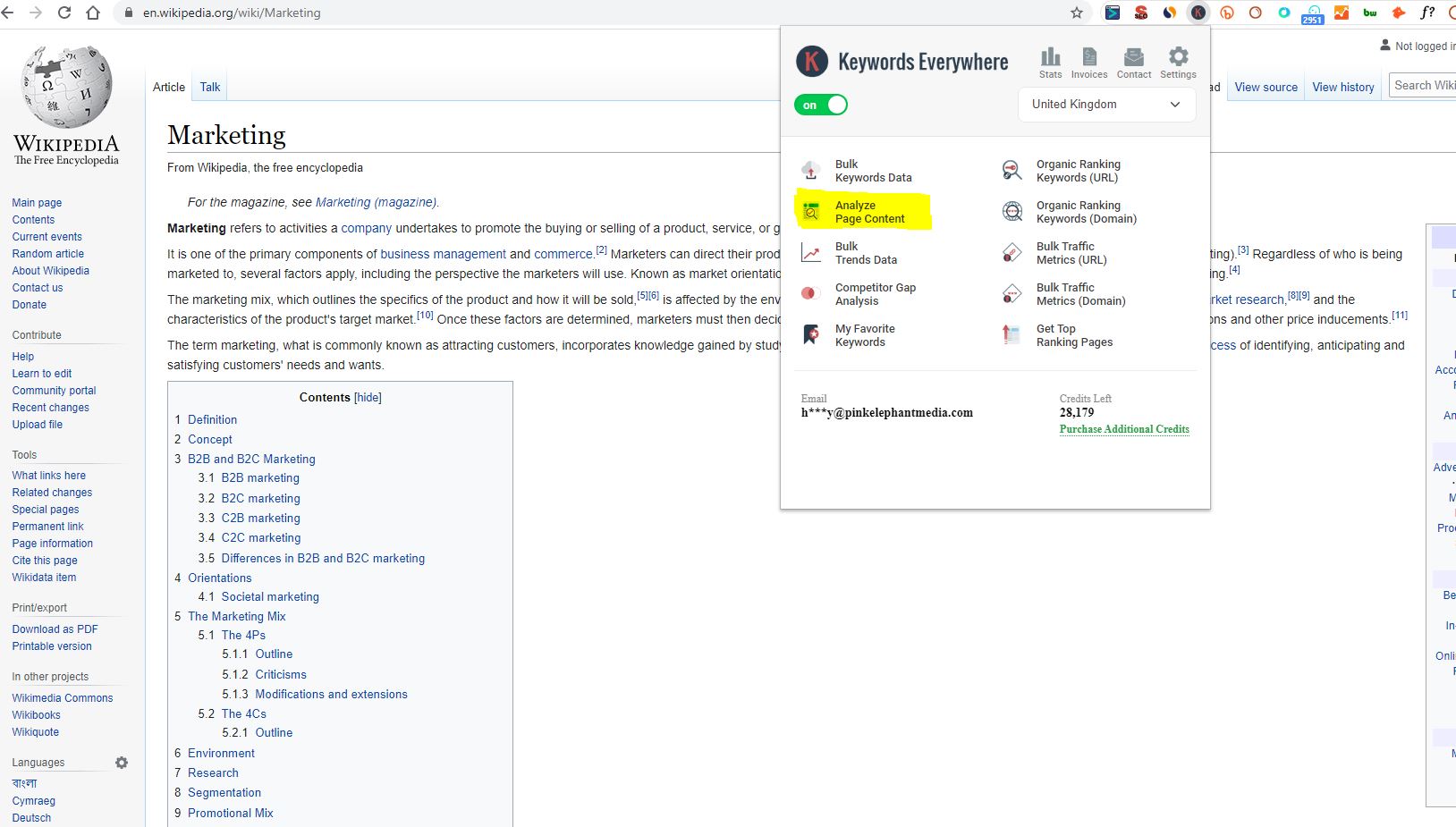1456x827 pixels.
Task: Follow the business management link
Action: (x=443, y=254)
